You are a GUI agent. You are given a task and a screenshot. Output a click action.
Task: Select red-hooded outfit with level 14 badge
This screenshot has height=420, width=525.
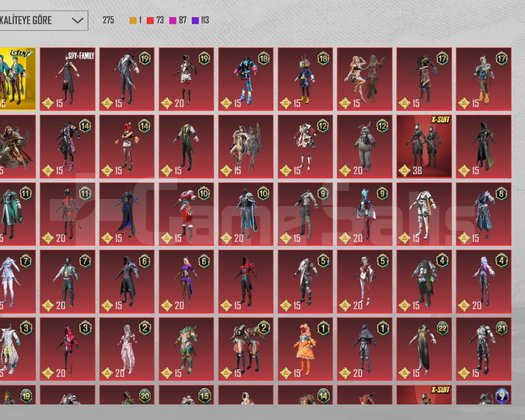click(127, 146)
